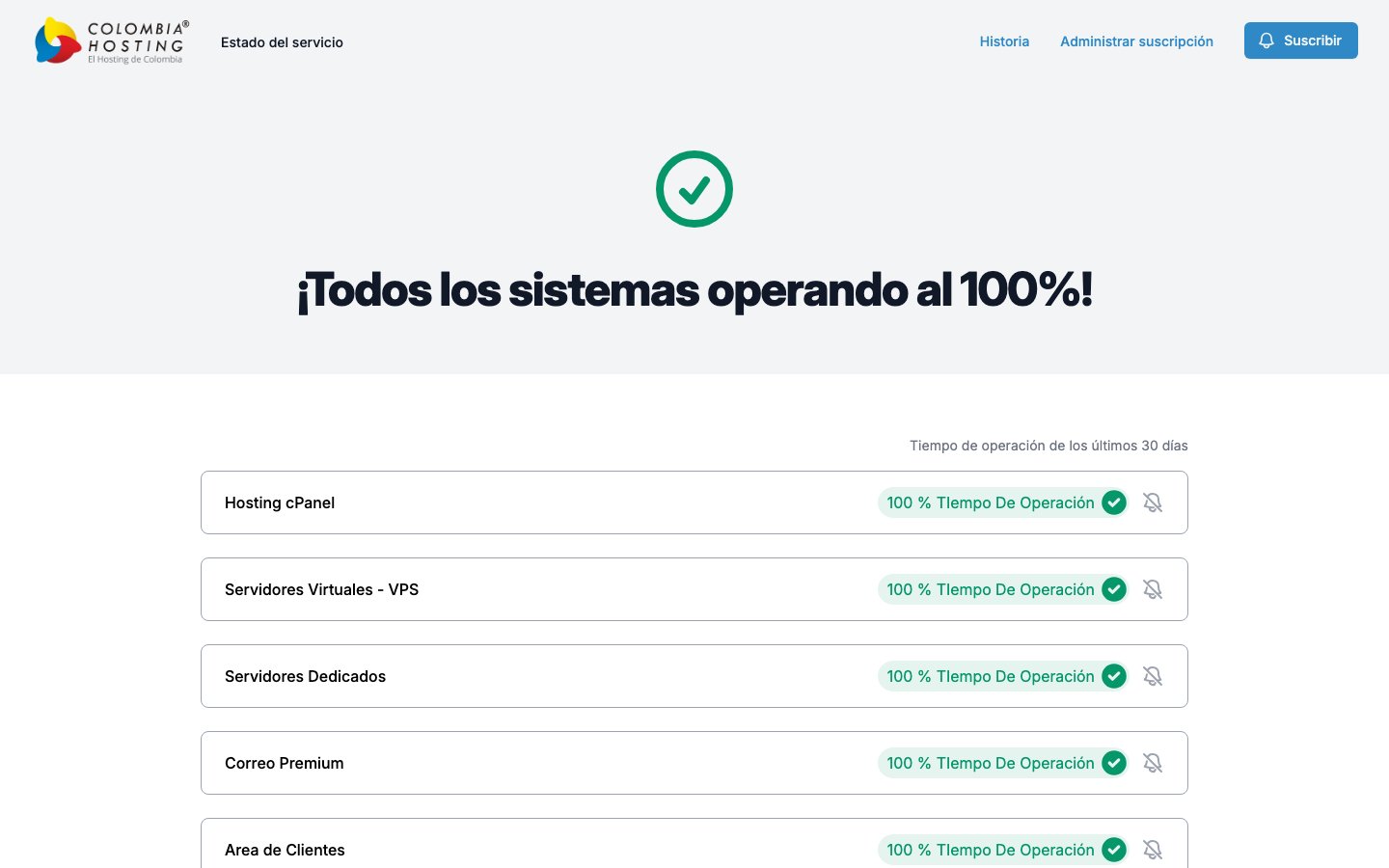Toggle notifications bell for Servidores Dedicados
The width and height of the screenshot is (1389, 868).
1153,676
